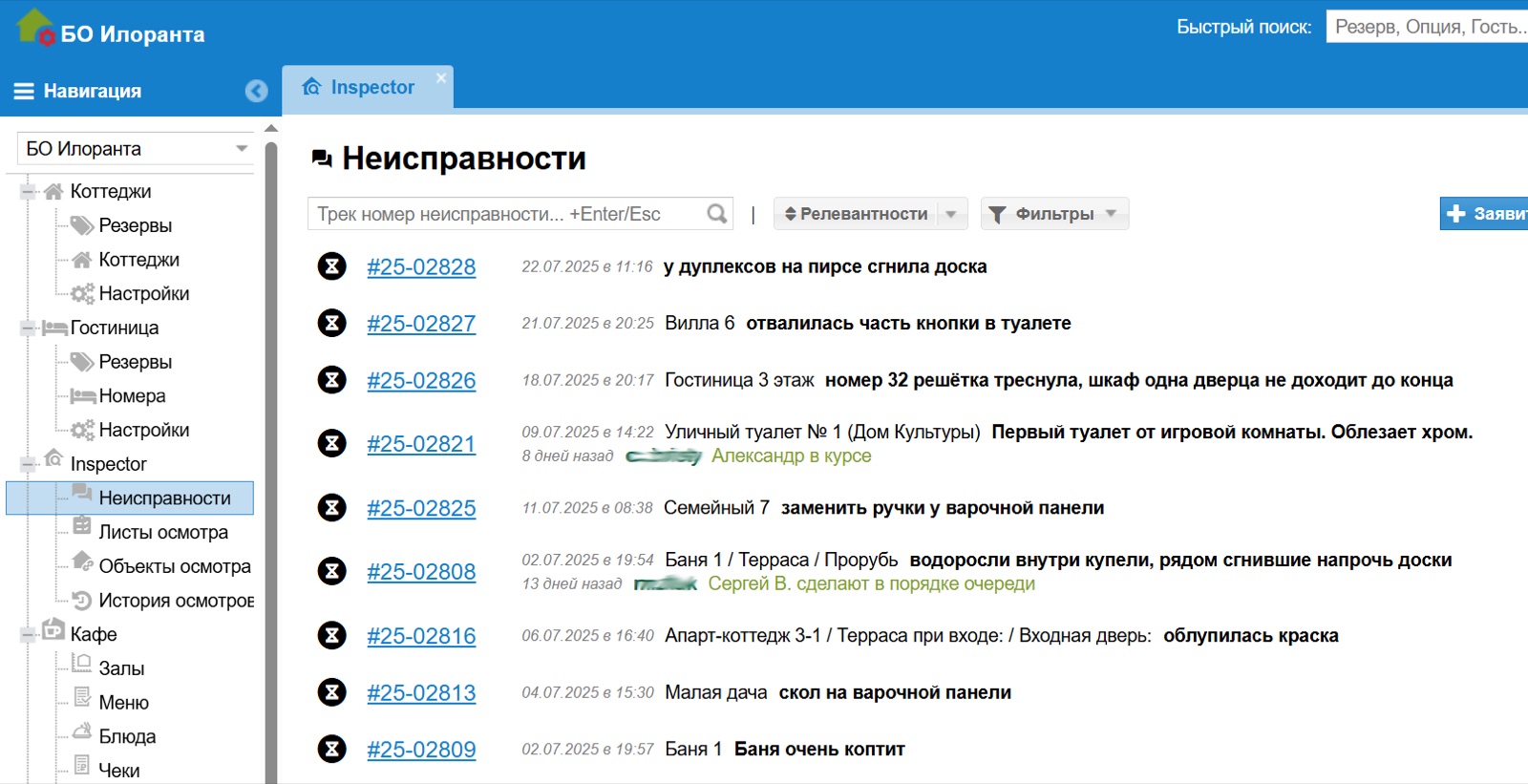The height and width of the screenshot is (784, 1528).
Task: Click the status icon for issue #25-02821
Action: (x=331, y=443)
